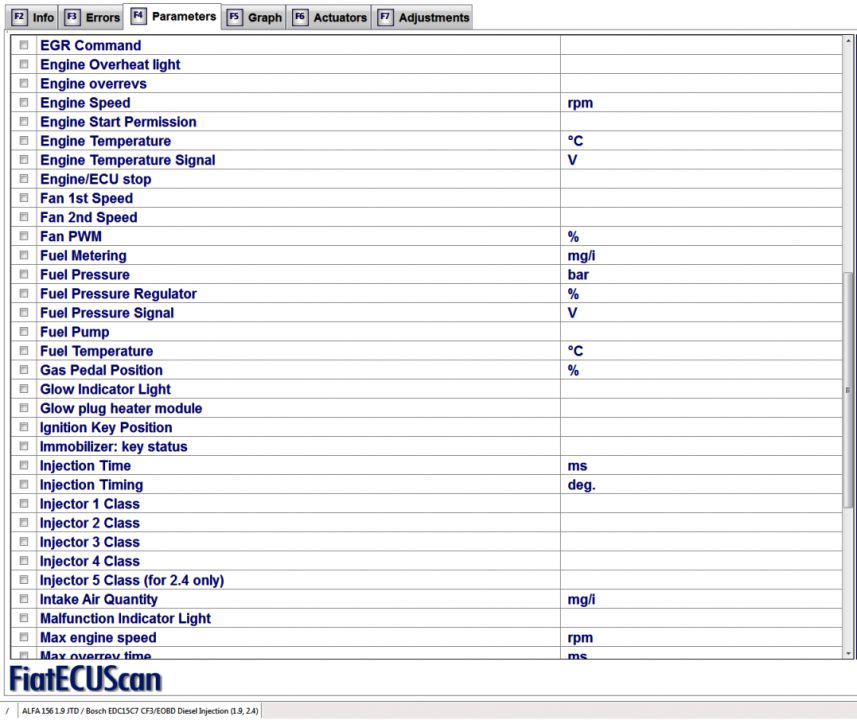
Task: Select Injector 5 Class (for 2.4 only) label
Action: [x=132, y=581]
